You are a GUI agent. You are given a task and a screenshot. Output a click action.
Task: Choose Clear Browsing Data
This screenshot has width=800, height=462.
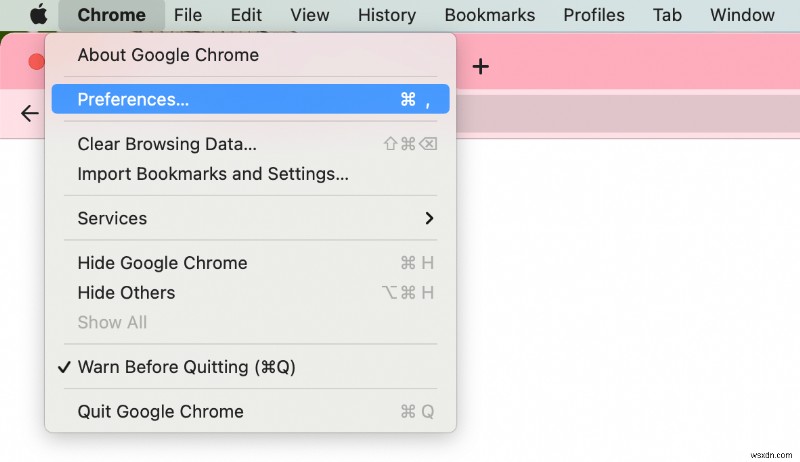pos(167,144)
